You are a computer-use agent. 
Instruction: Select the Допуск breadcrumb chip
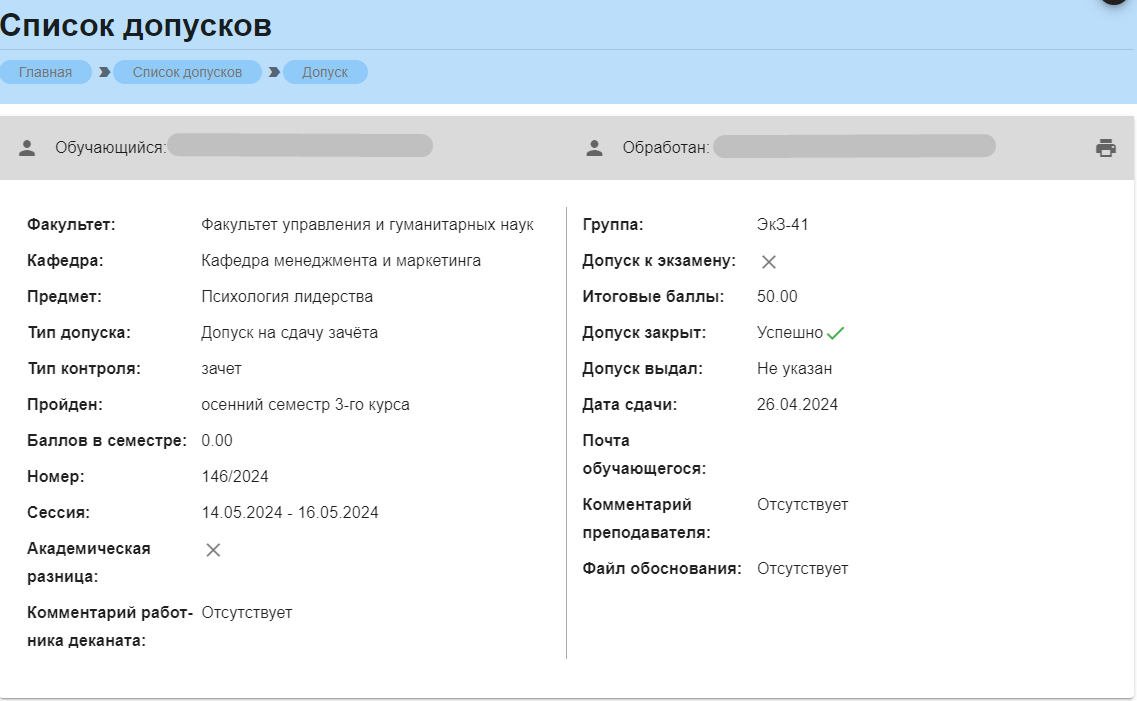click(325, 72)
